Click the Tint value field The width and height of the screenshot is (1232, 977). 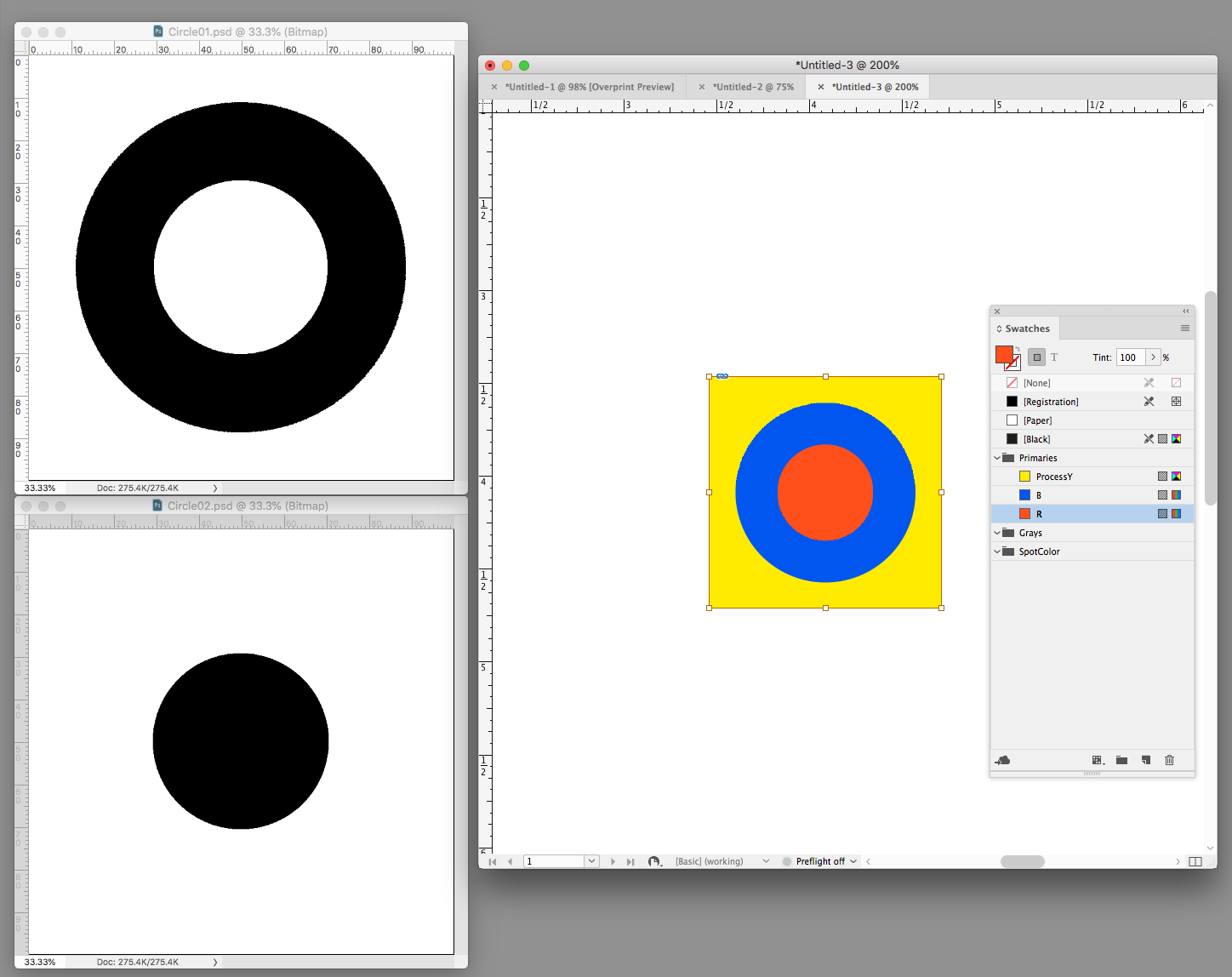tap(1131, 357)
